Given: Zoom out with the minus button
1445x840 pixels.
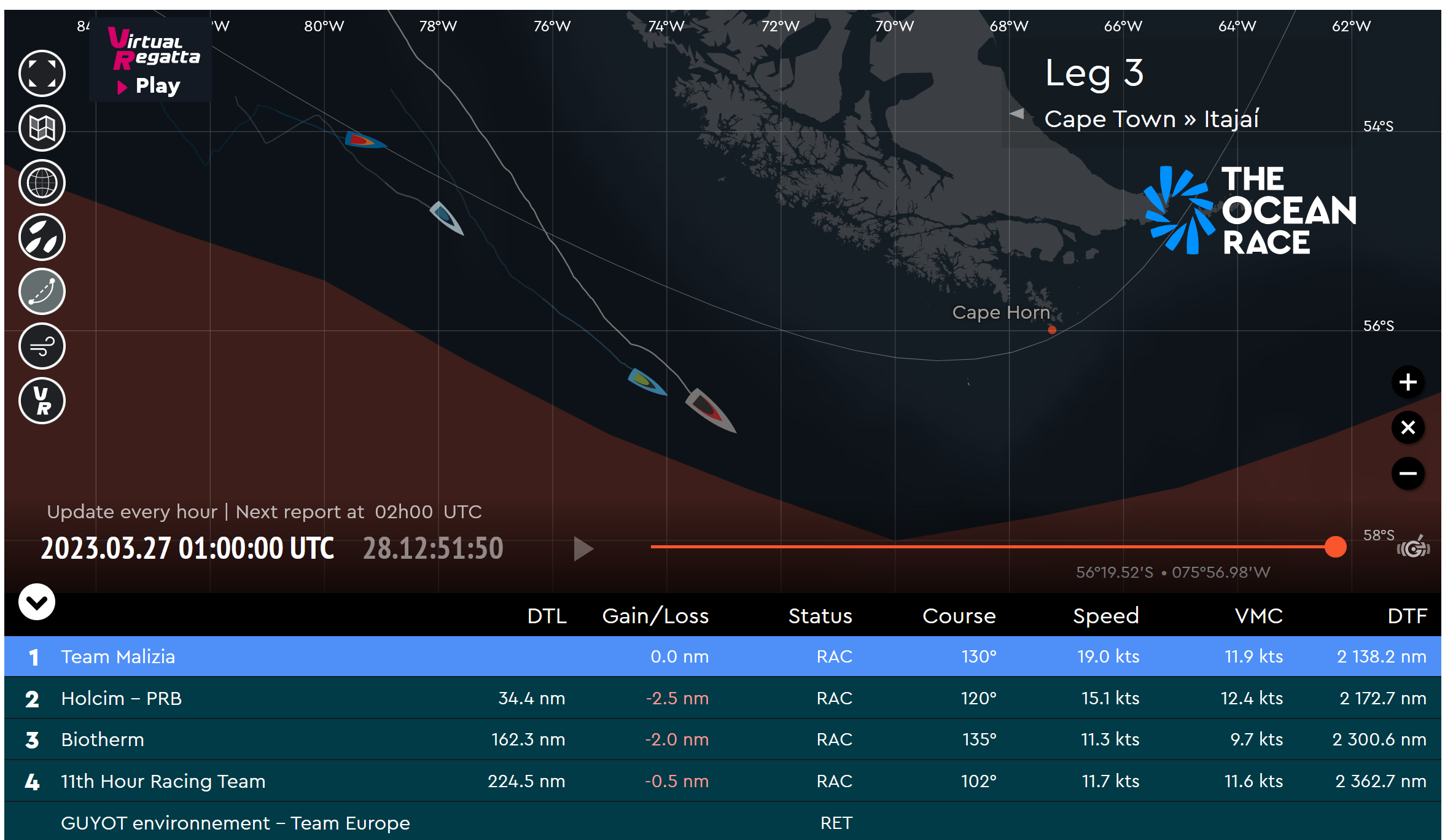Looking at the screenshot, I should coord(1408,473).
